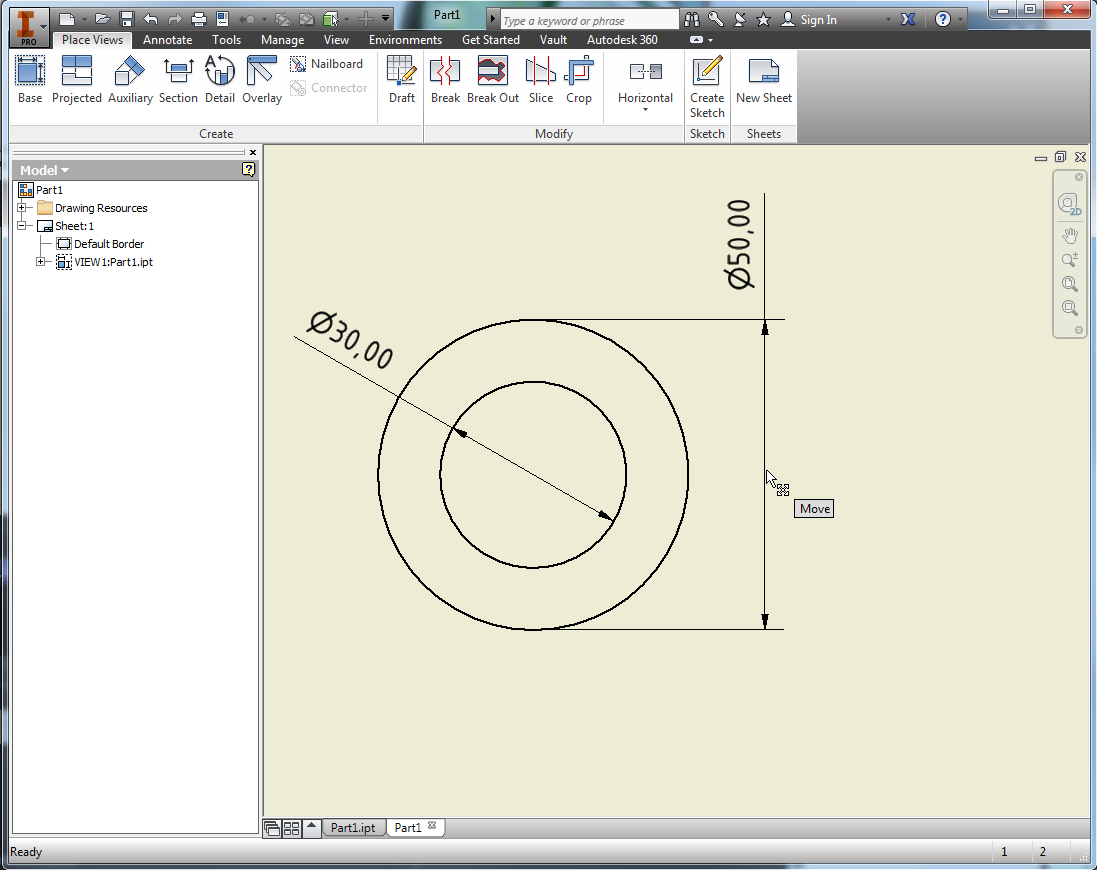Open the Sign In dropdown arrow

[x=889, y=20]
